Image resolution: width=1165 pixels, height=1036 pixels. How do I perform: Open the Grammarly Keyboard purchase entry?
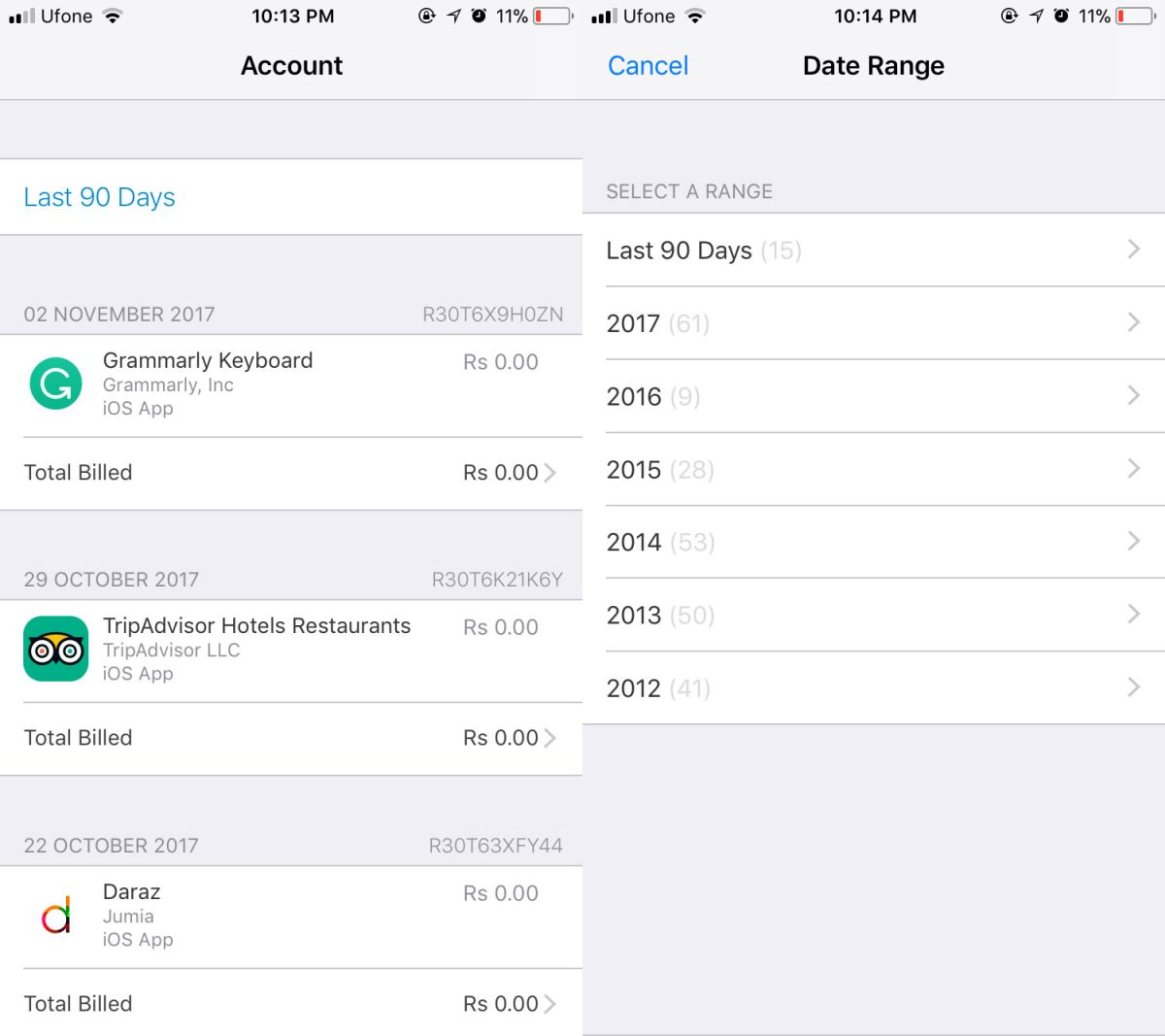(x=291, y=385)
